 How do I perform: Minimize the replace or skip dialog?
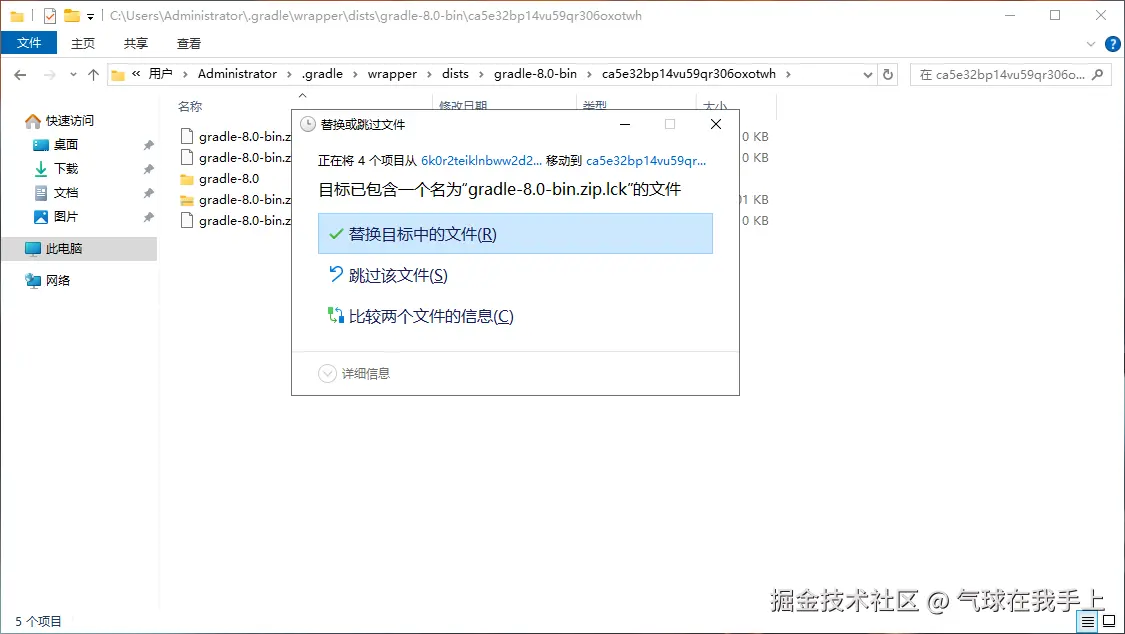(x=625, y=124)
